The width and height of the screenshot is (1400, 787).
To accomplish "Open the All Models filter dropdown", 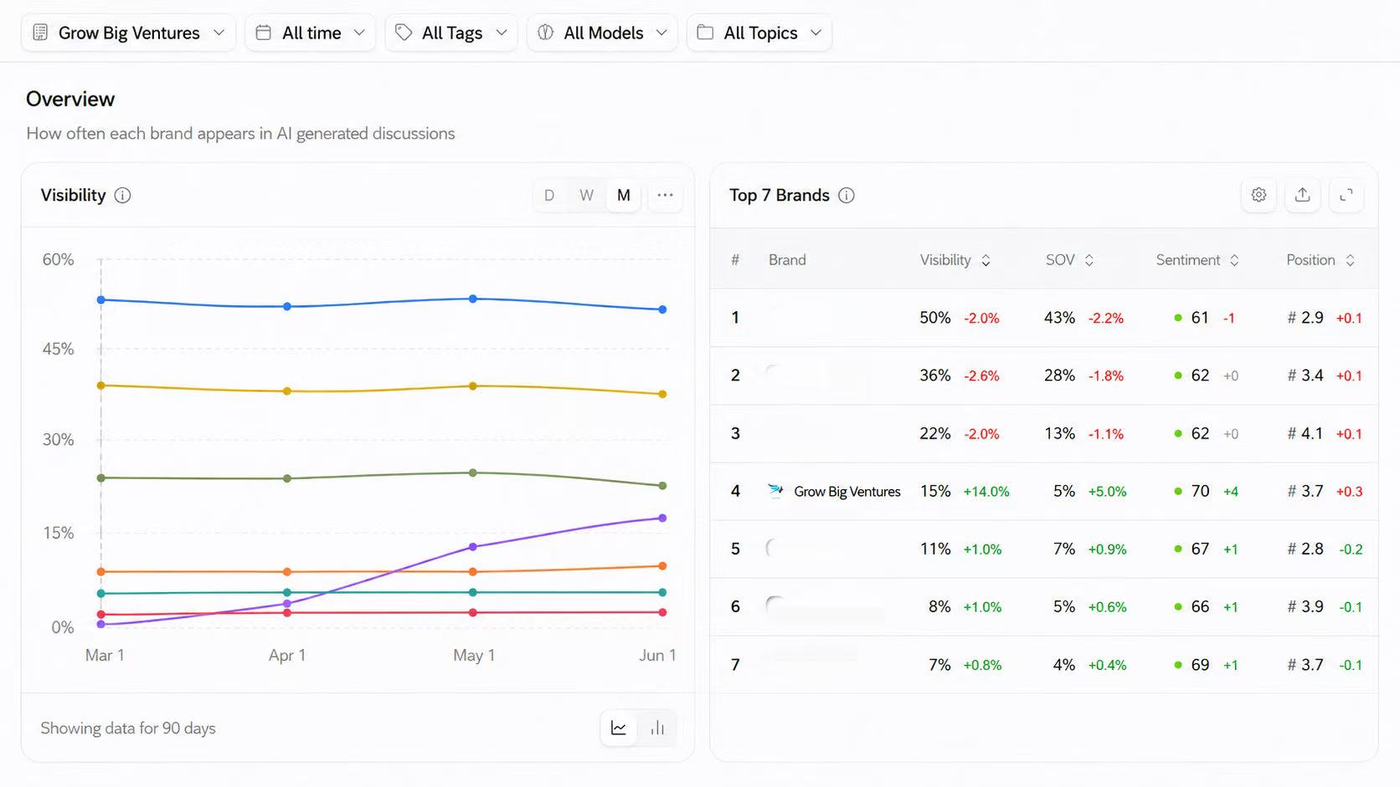I will (602, 33).
